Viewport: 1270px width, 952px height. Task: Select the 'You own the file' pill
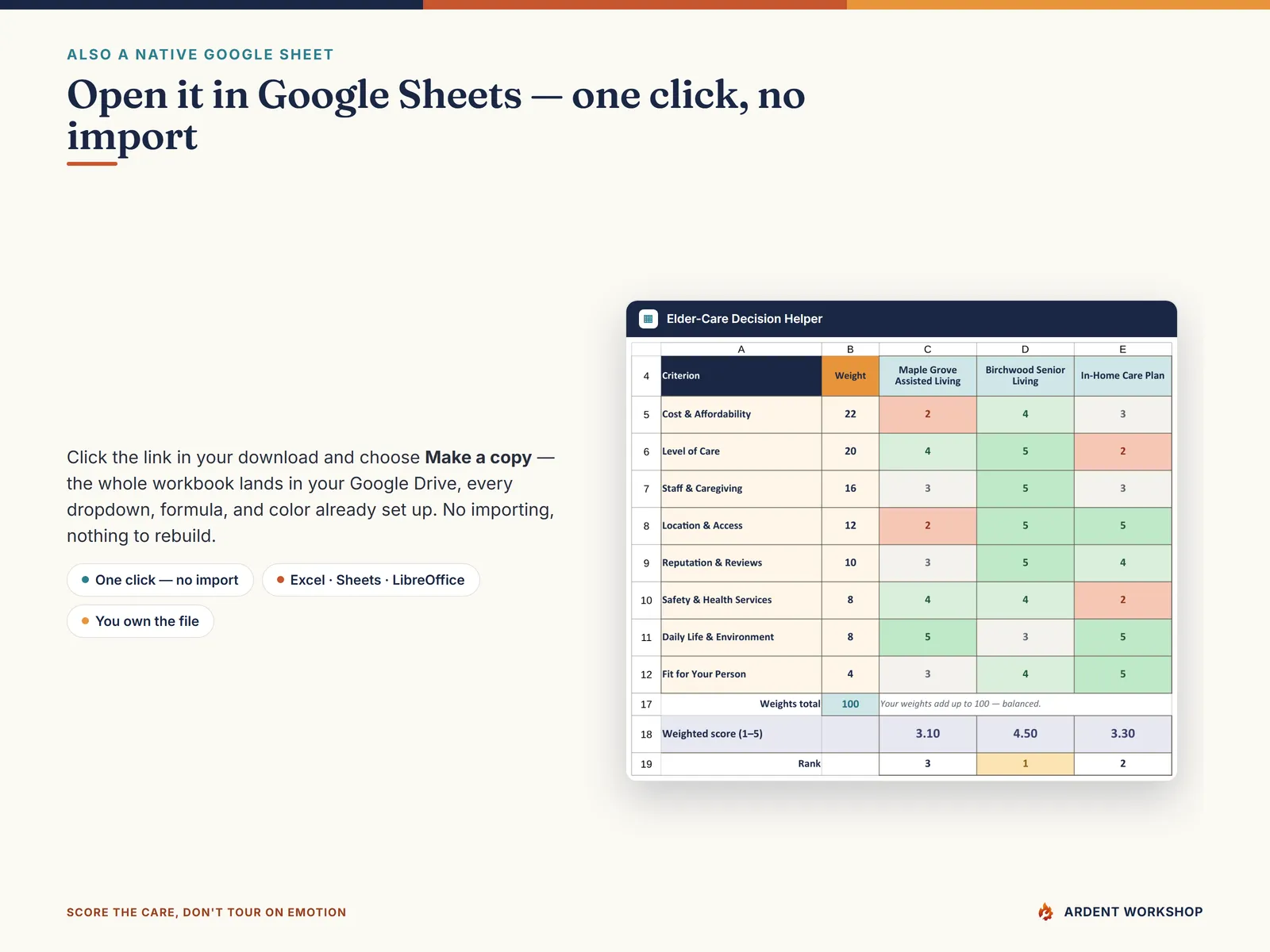pos(140,621)
